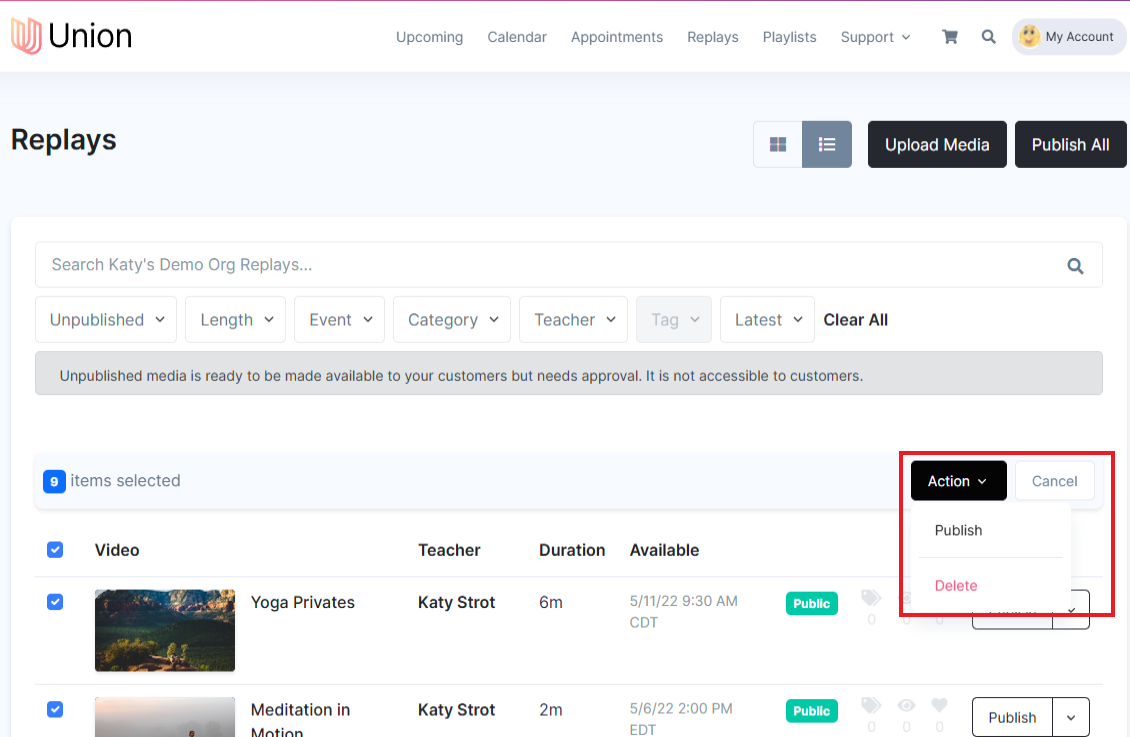Open the Latest sort dropdown
1130x737 pixels.
[768, 319]
